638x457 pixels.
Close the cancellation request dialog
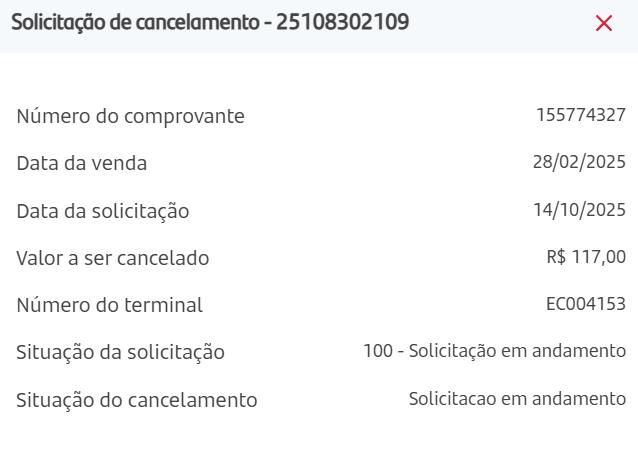pyautogui.click(x=603, y=23)
